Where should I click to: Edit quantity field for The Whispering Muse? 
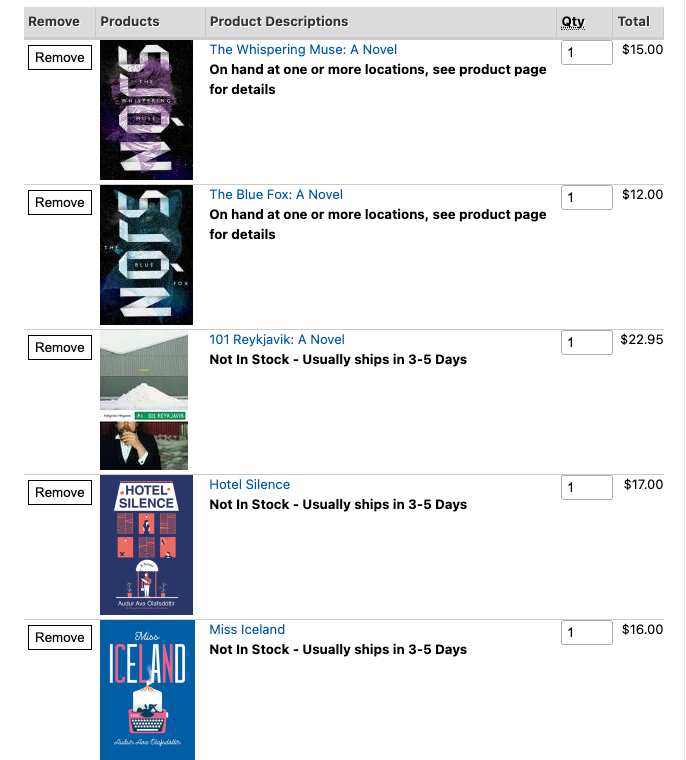[x=586, y=52]
